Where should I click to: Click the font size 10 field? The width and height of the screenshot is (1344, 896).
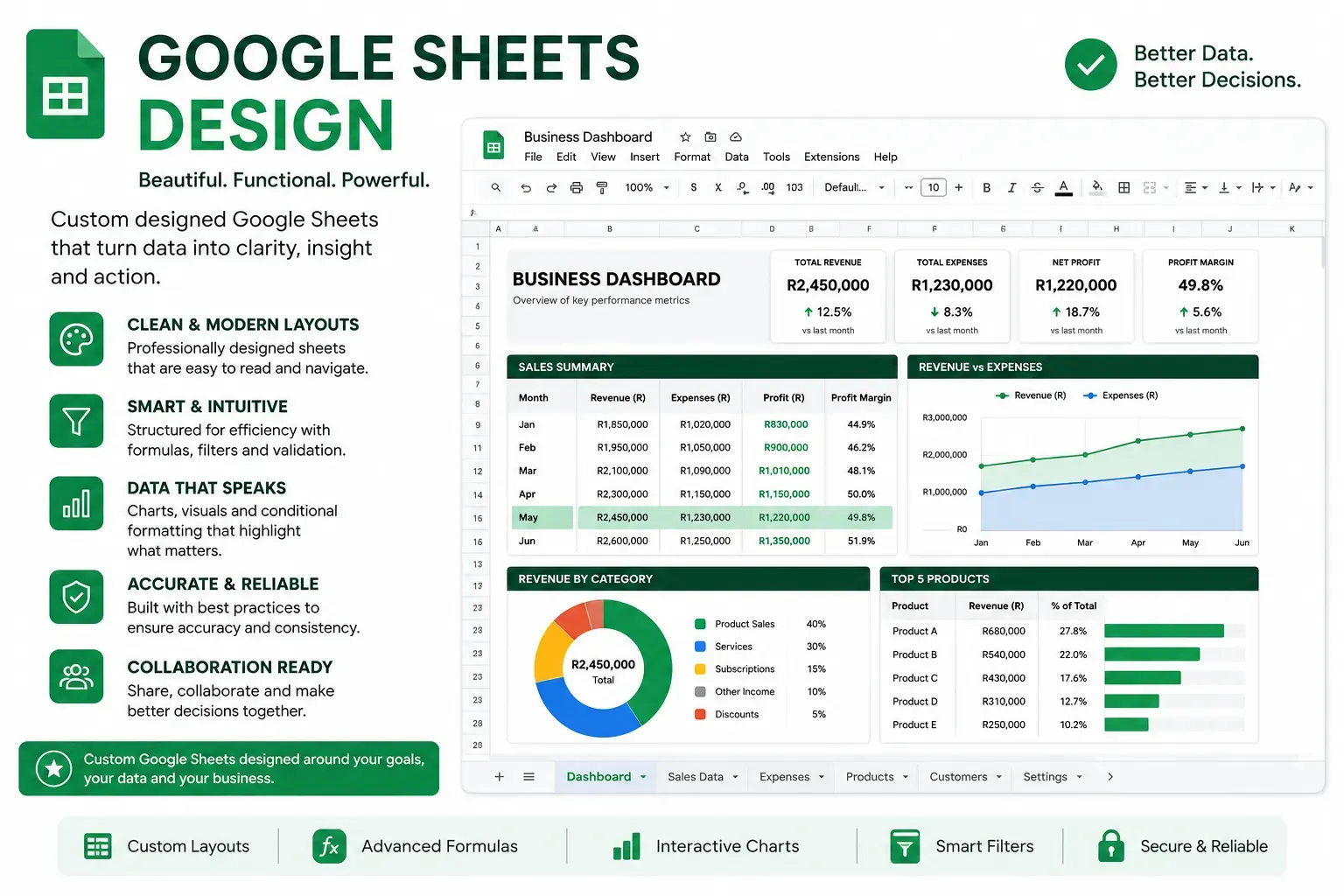tap(934, 187)
